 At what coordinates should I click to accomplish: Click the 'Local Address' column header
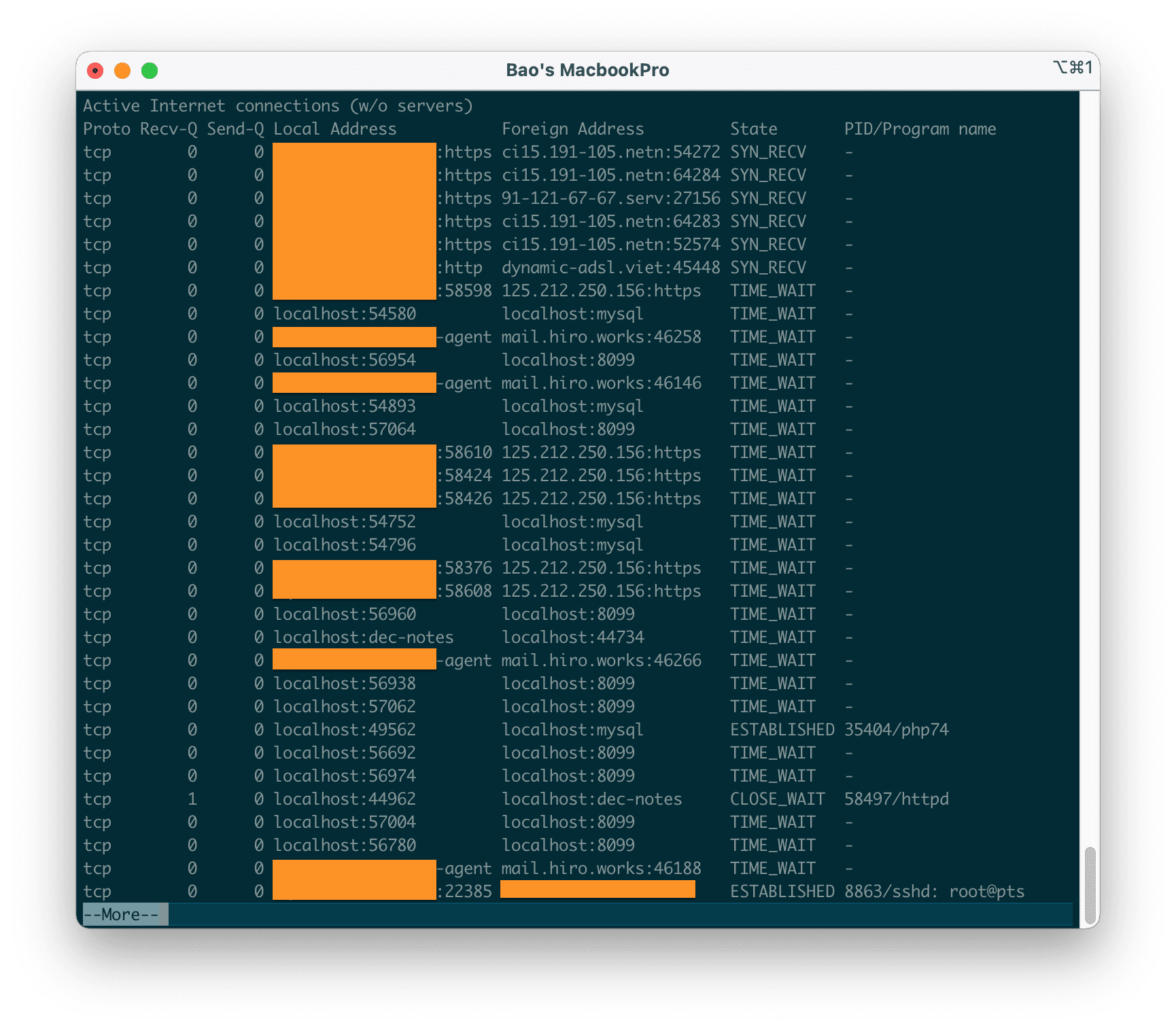pyautogui.click(x=335, y=129)
